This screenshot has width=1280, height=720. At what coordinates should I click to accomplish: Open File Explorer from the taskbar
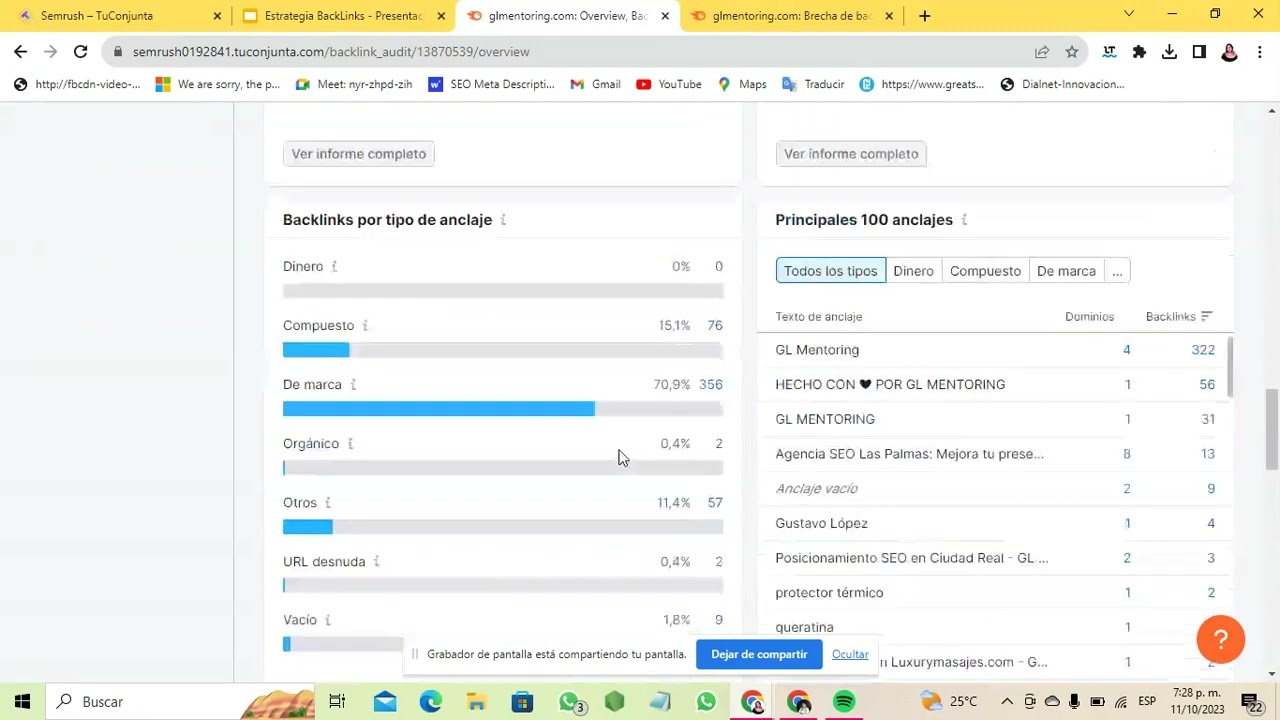pos(476,702)
